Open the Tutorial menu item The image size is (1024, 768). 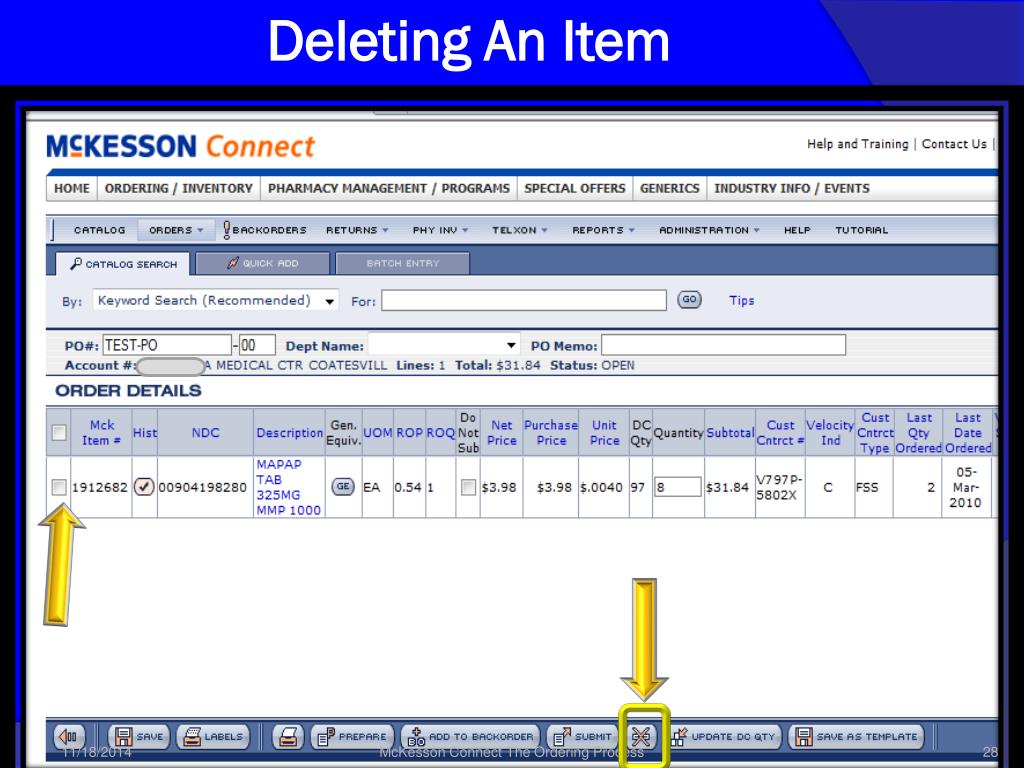coord(861,230)
